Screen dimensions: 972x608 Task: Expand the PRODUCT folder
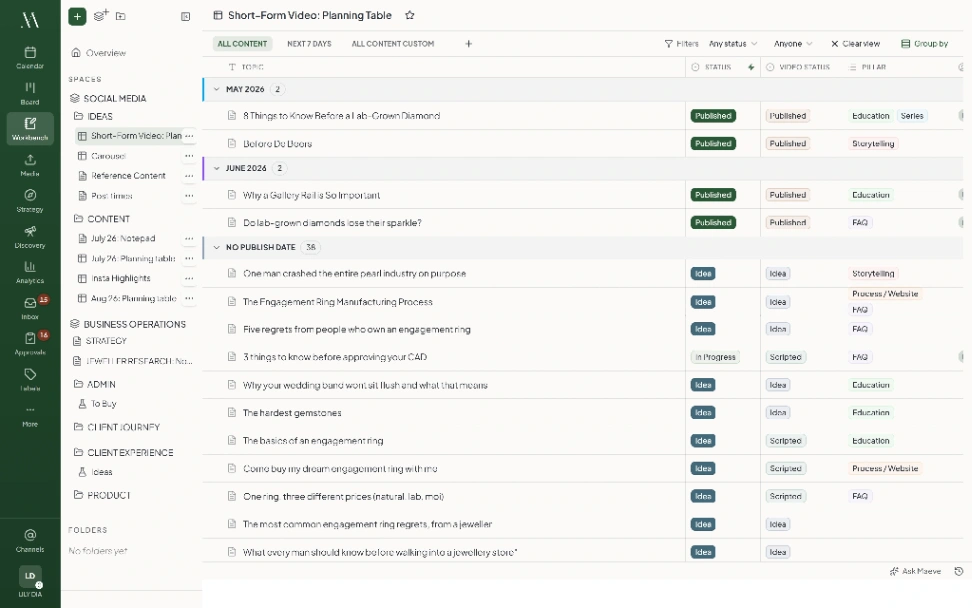coord(102,495)
